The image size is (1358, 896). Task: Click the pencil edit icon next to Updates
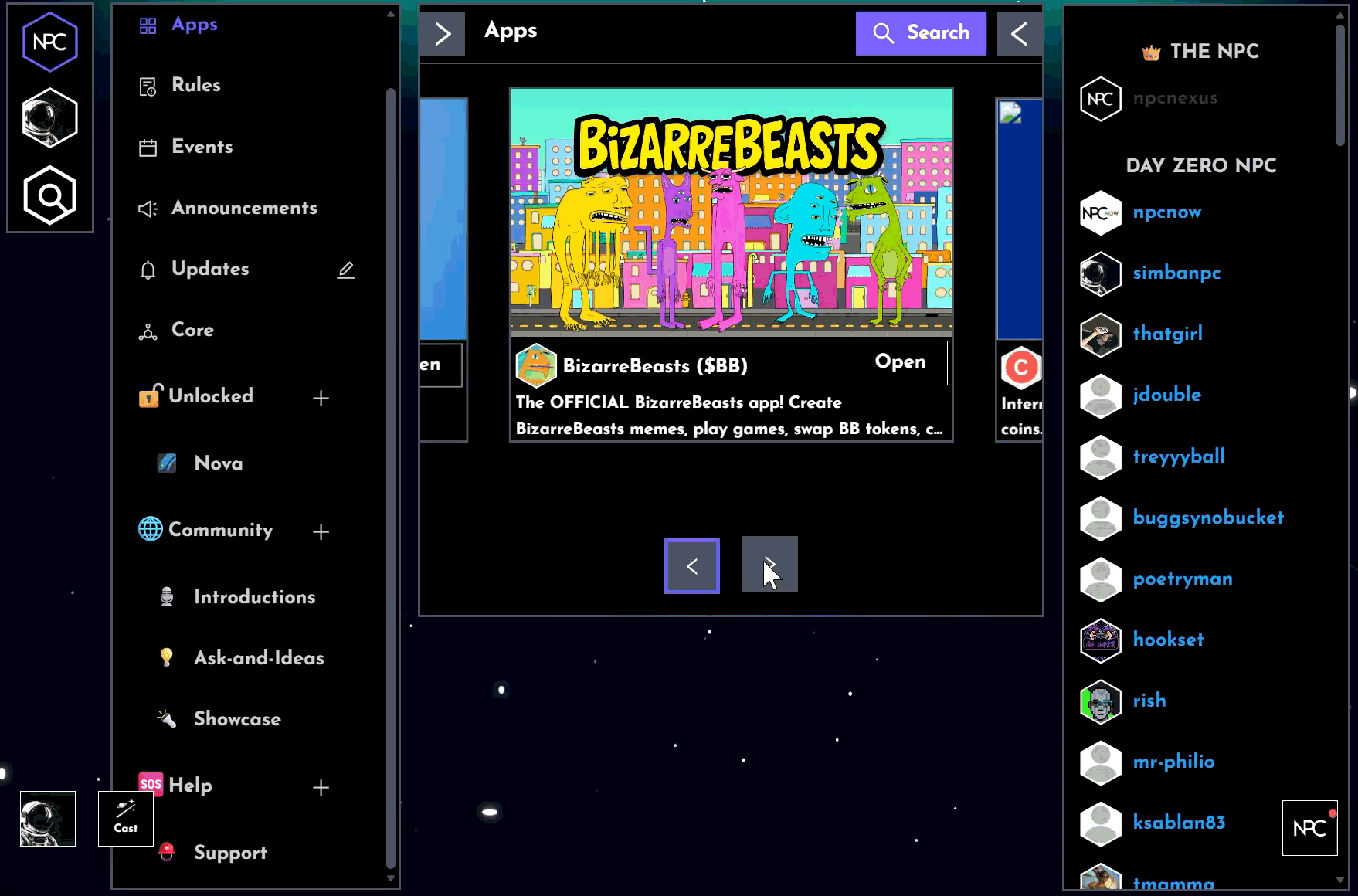click(x=346, y=270)
